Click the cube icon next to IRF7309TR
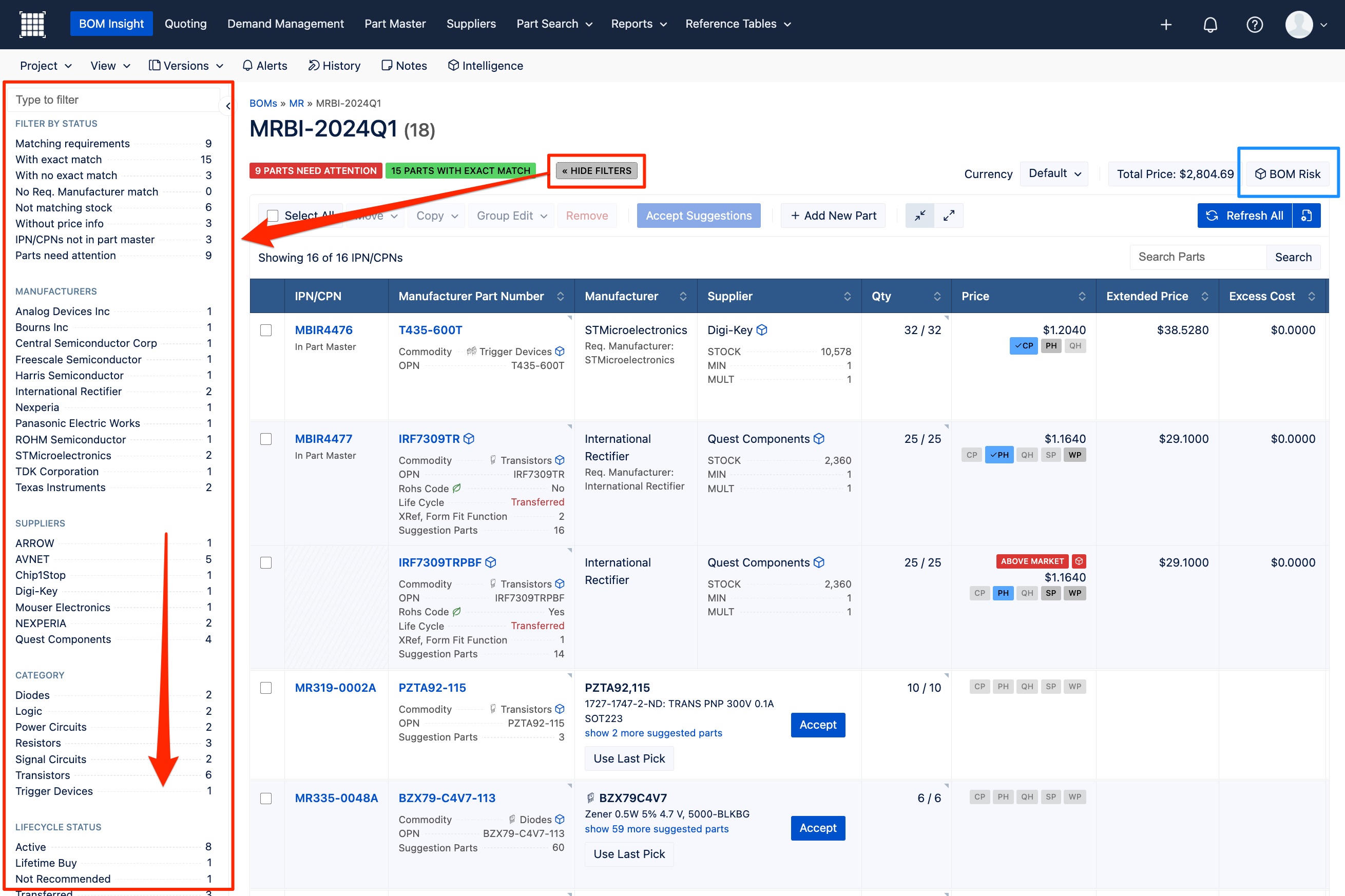This screenshot has width=1345, height=896. 469,439
